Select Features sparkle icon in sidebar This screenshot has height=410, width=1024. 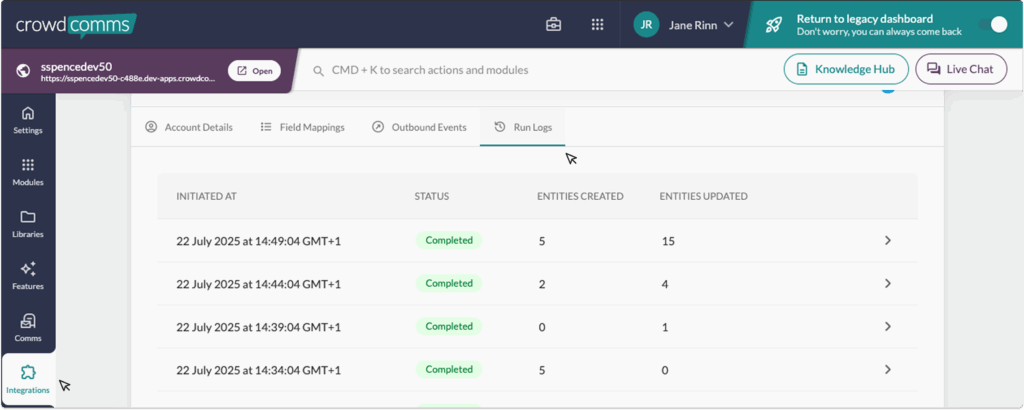tap(28, 276)
